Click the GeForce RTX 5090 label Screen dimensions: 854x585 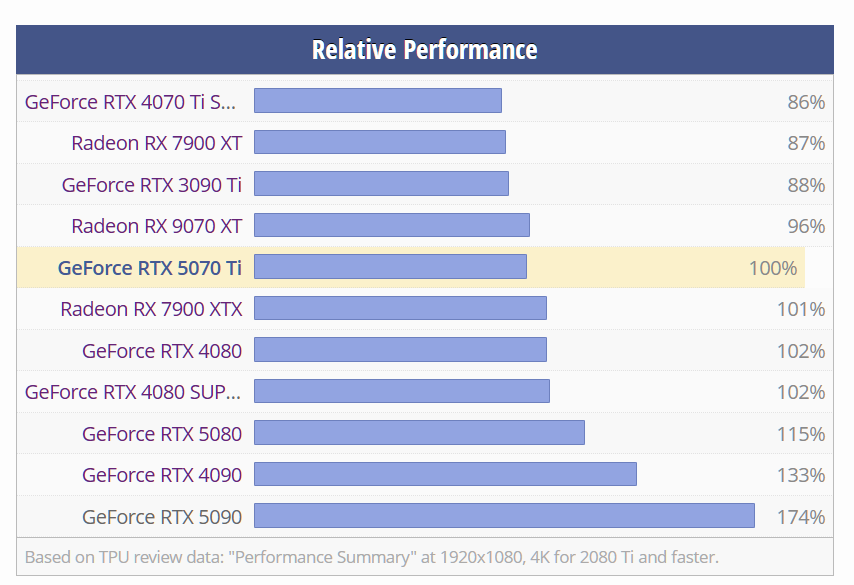tap(162, 517)
